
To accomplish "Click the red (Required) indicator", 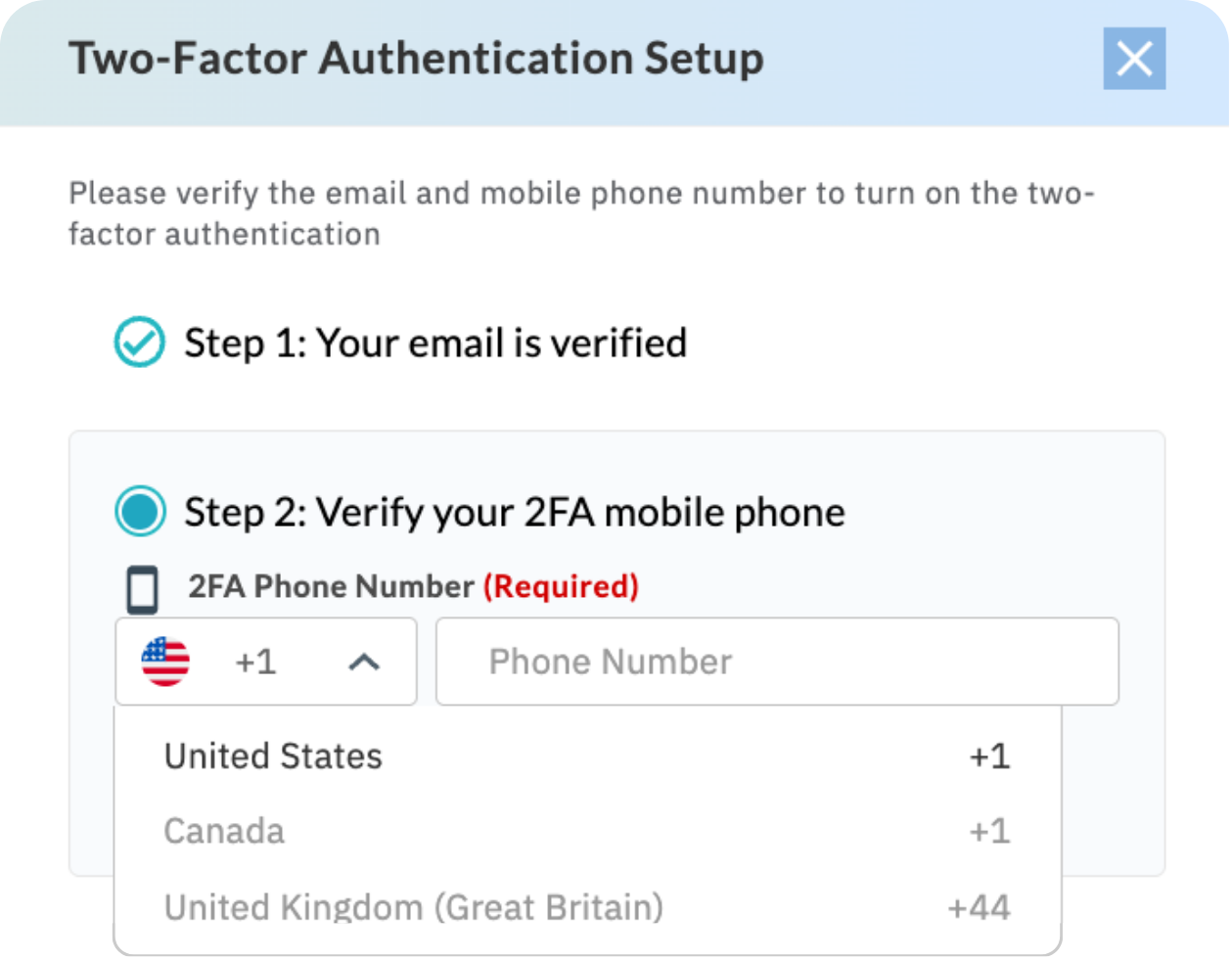I will coord(561,586).
